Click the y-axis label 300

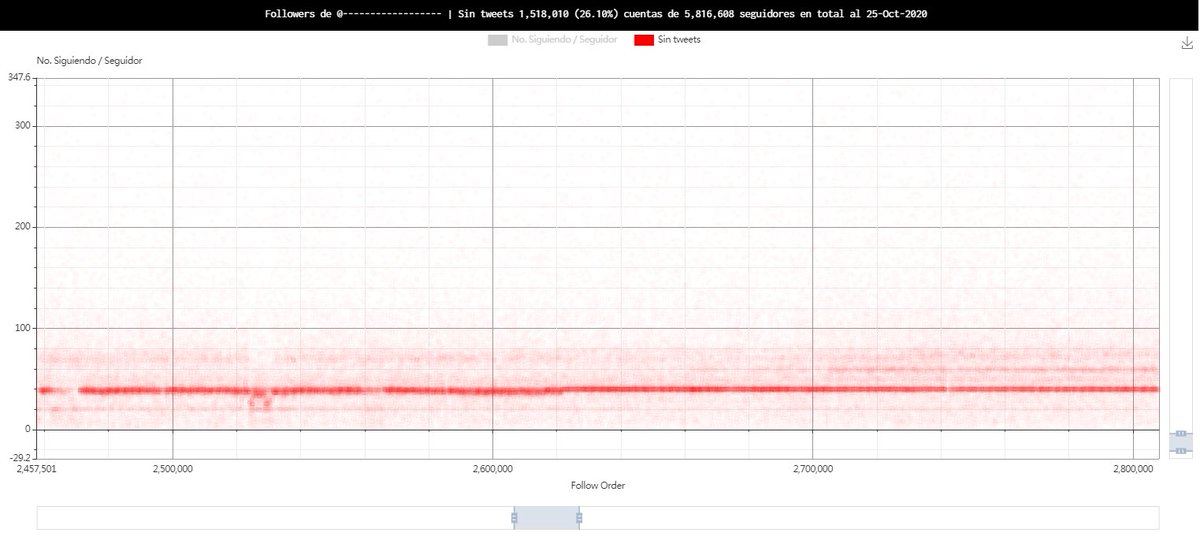tap(22, 126)
